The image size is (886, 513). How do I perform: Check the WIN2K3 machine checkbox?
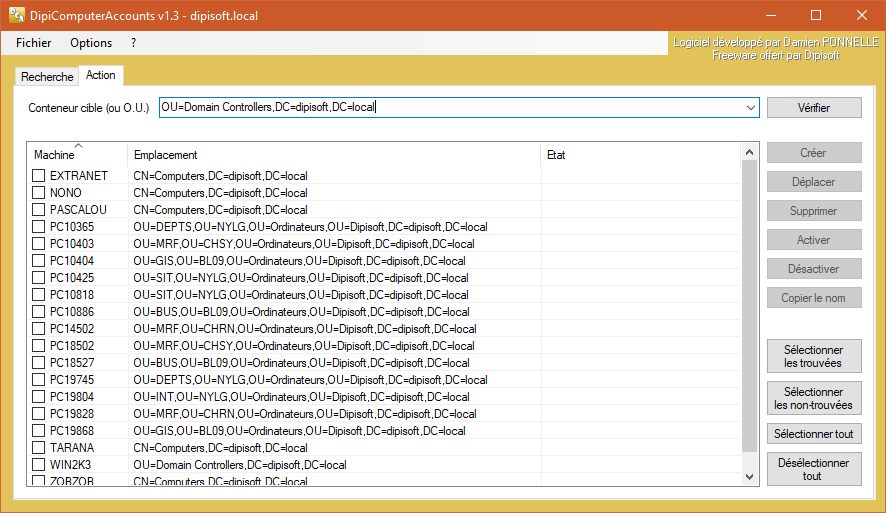[39, 465]
